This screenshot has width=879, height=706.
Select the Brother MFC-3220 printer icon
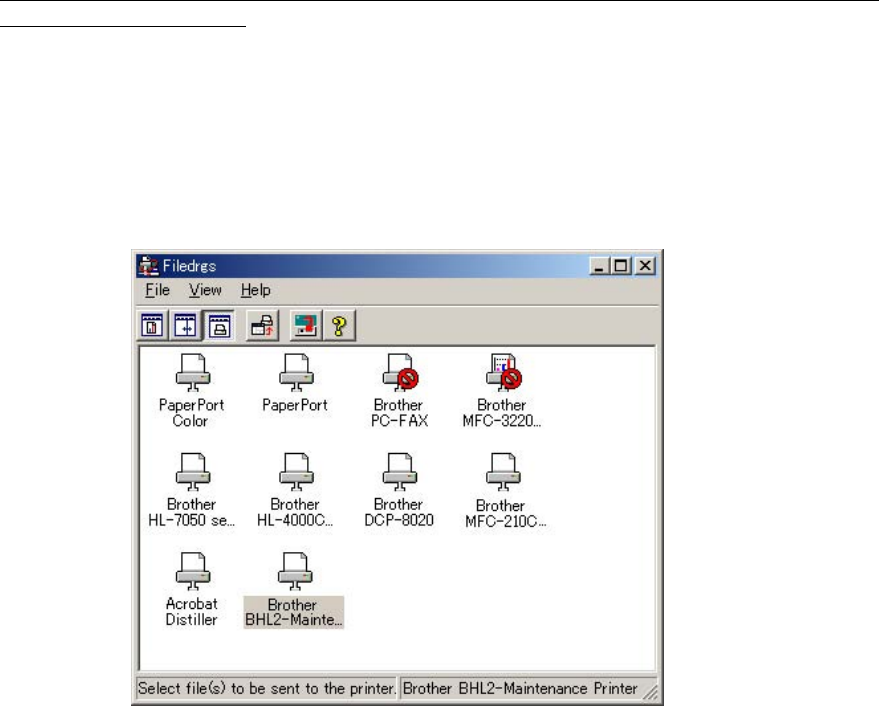point(503,373)
